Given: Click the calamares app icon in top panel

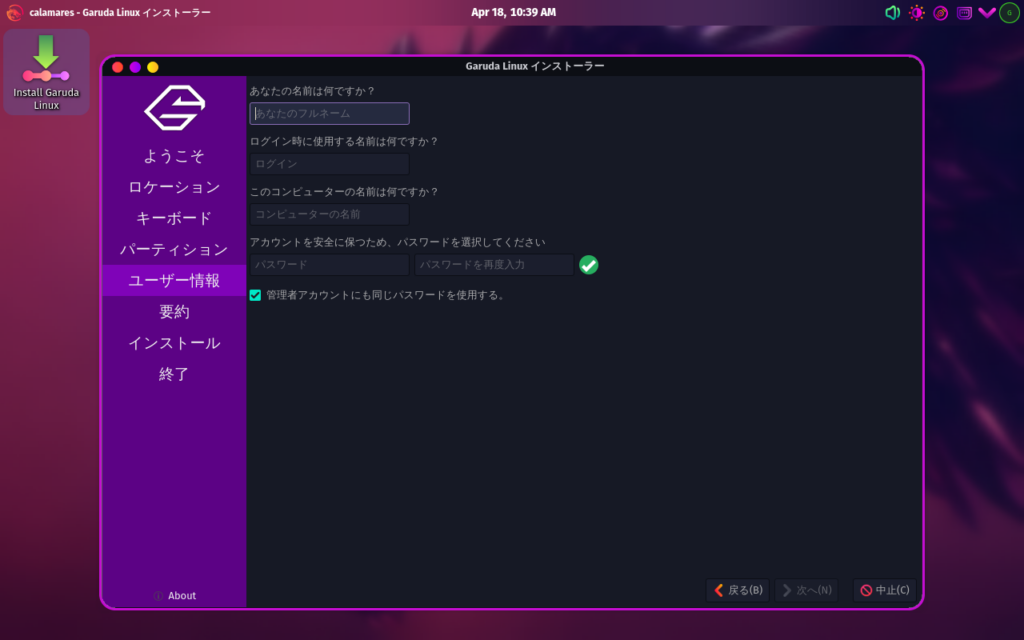Looking at the screenshot, I should click(x=14, y=13).
